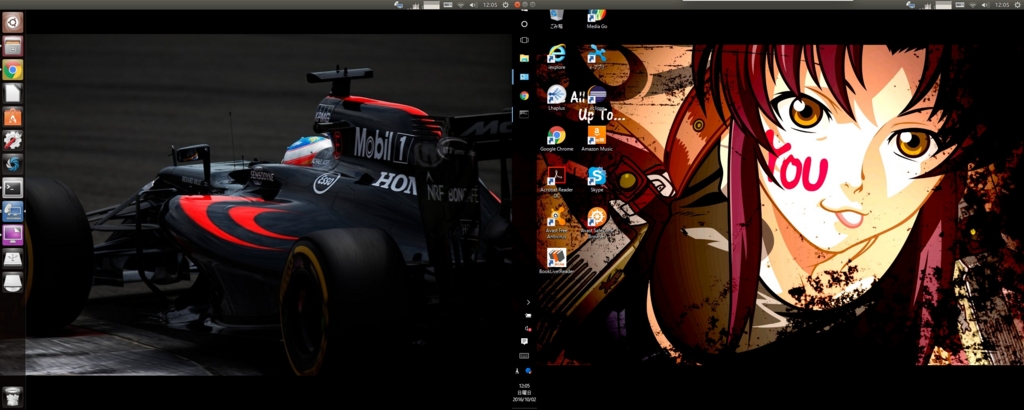
Task: Open volume indicator on left display's top panel
Action: pos(473,5)
